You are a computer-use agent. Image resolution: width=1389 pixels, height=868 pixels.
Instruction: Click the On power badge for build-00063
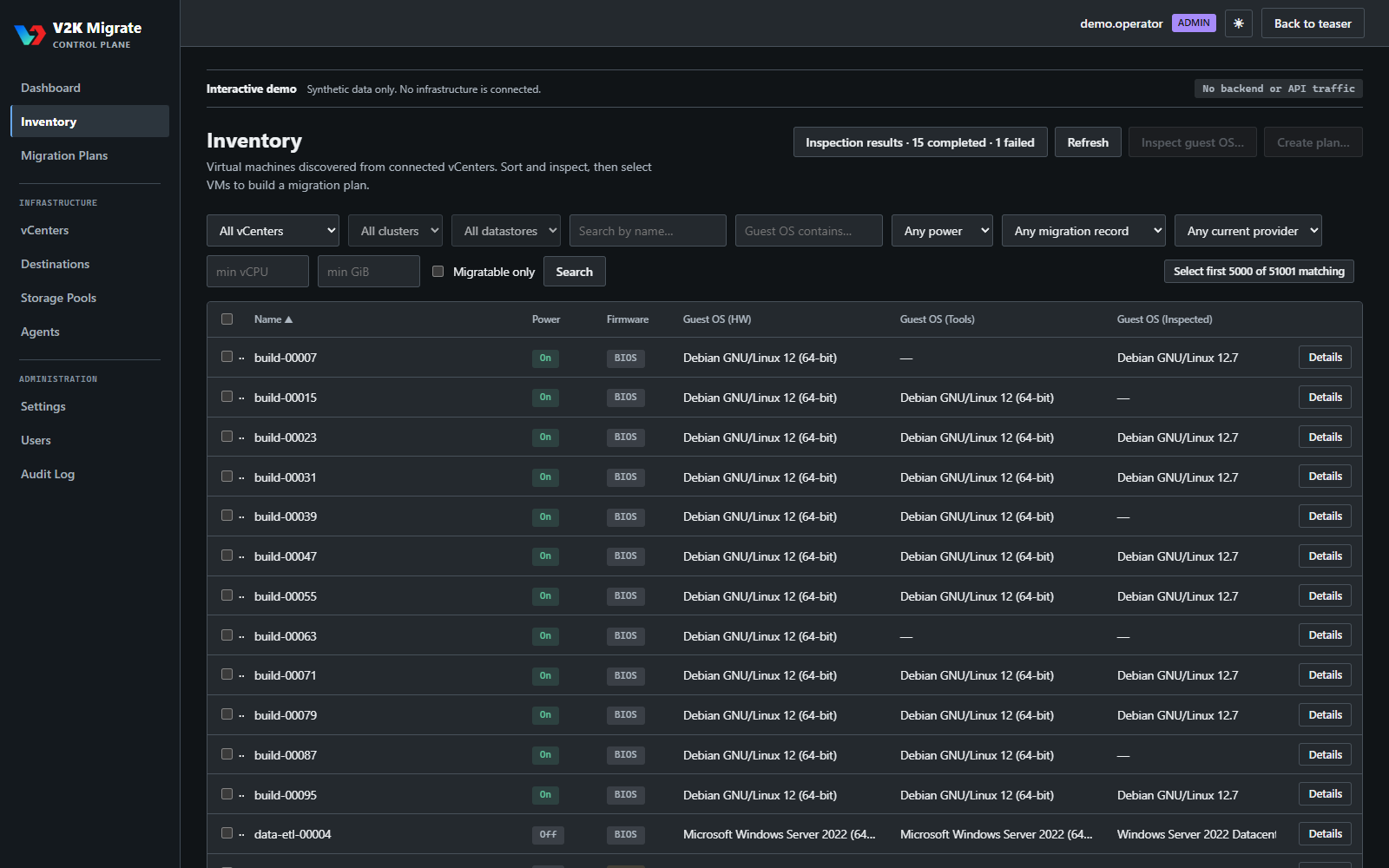tap(545, 636)
